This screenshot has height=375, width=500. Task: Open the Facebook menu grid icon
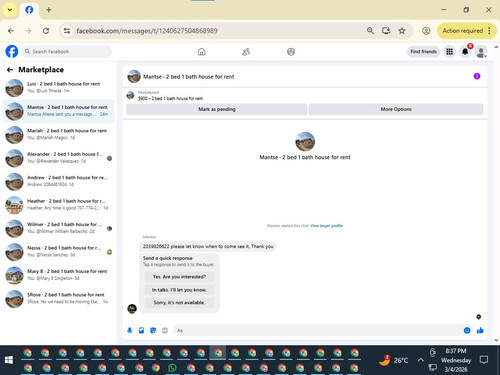[x=450, y=52]
